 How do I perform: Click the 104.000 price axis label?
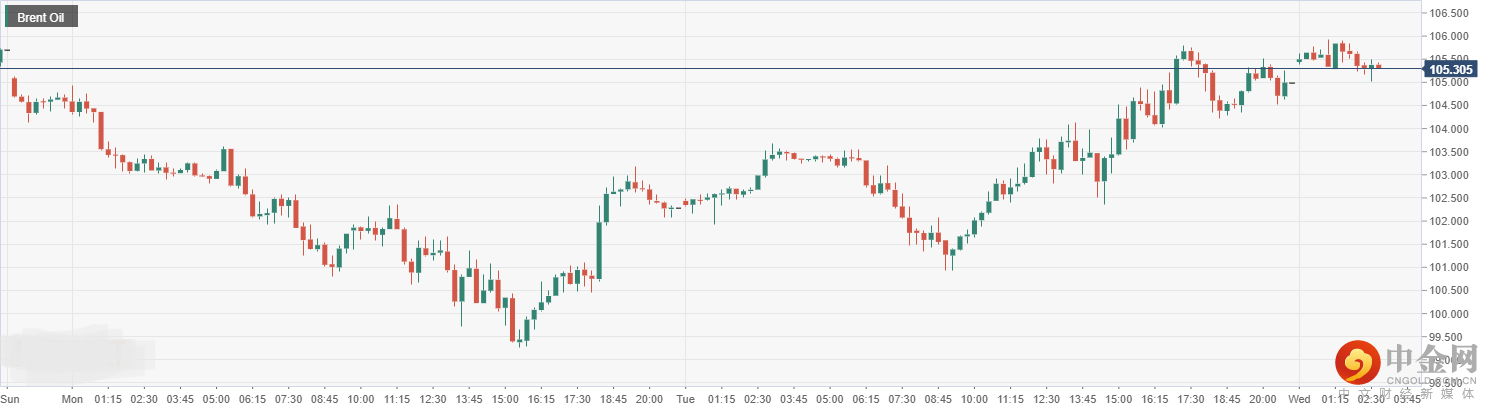[x=1451, y=129]
